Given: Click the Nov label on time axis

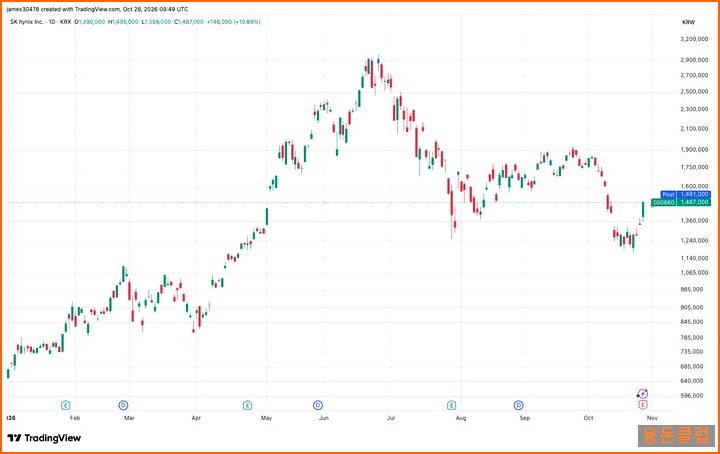Looking at the screenshot, I should (652, 418).
